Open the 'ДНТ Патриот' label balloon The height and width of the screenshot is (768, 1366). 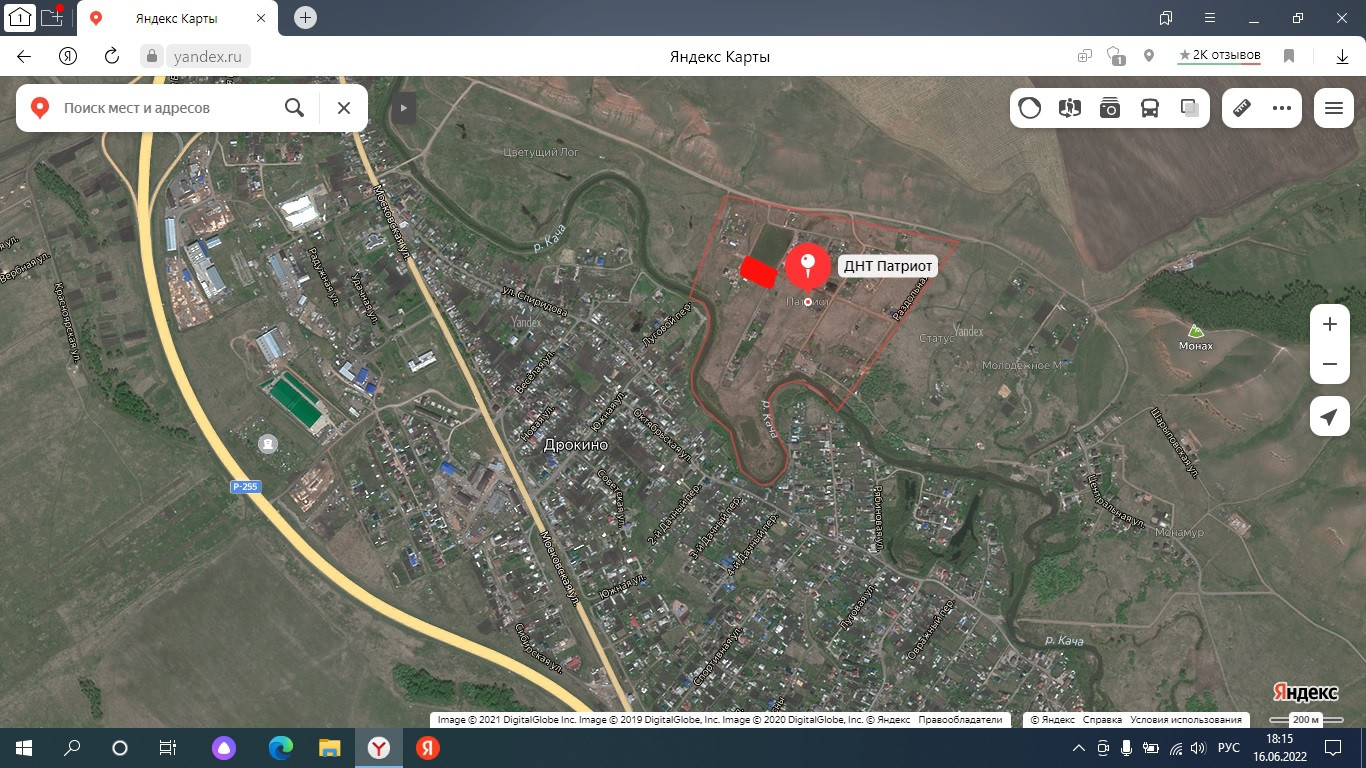[x=888, y=266]
